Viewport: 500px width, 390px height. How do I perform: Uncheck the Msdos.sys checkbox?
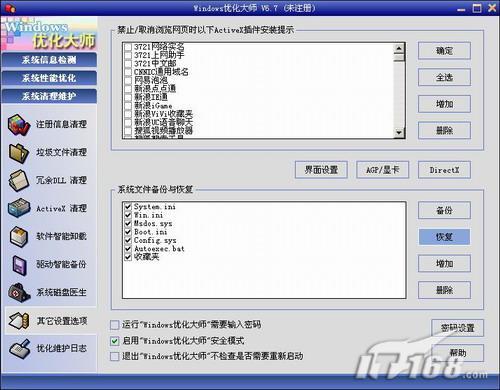[128, 223]
